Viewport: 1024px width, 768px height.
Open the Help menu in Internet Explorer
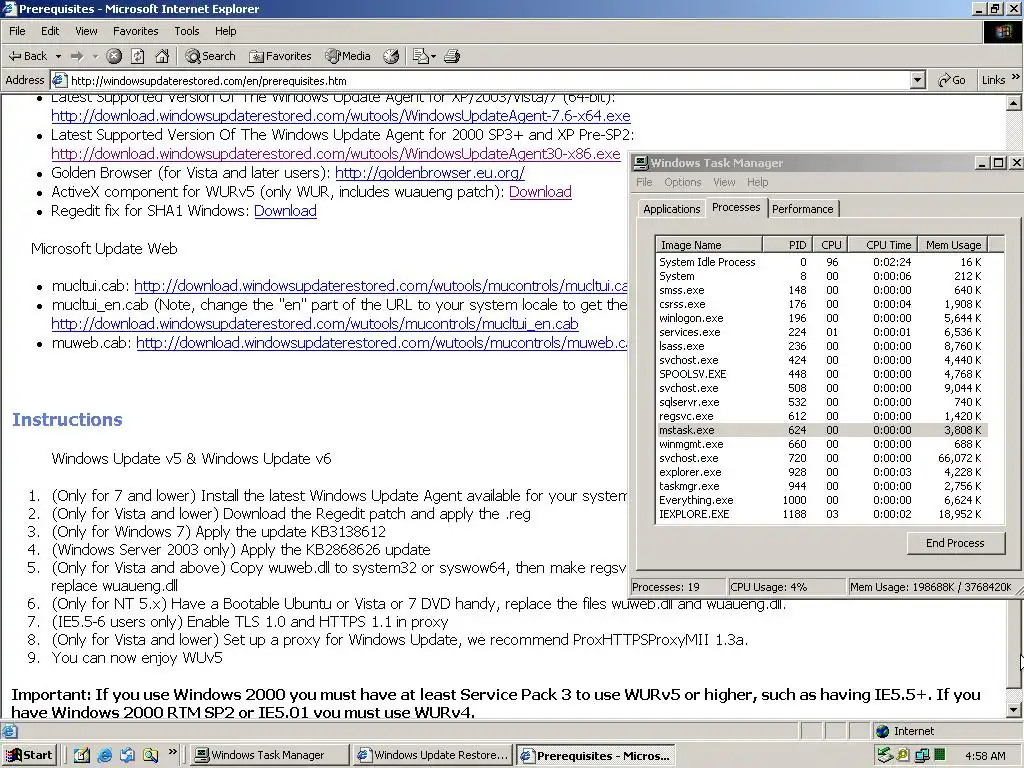pyautogui.click(x=225, y=31)
